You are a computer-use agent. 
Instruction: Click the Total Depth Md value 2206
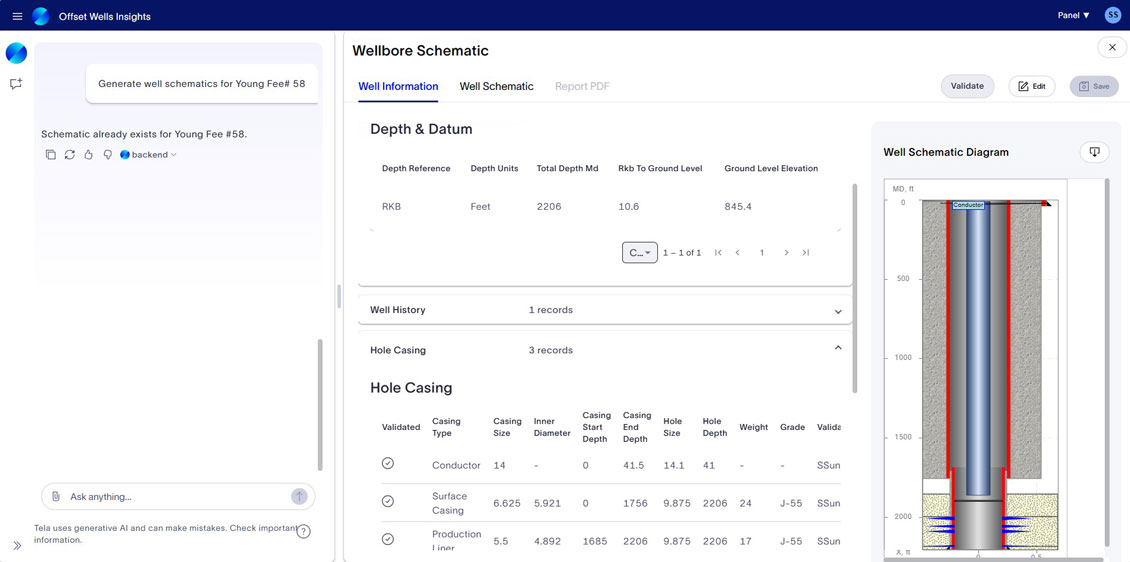coord(549,207)
